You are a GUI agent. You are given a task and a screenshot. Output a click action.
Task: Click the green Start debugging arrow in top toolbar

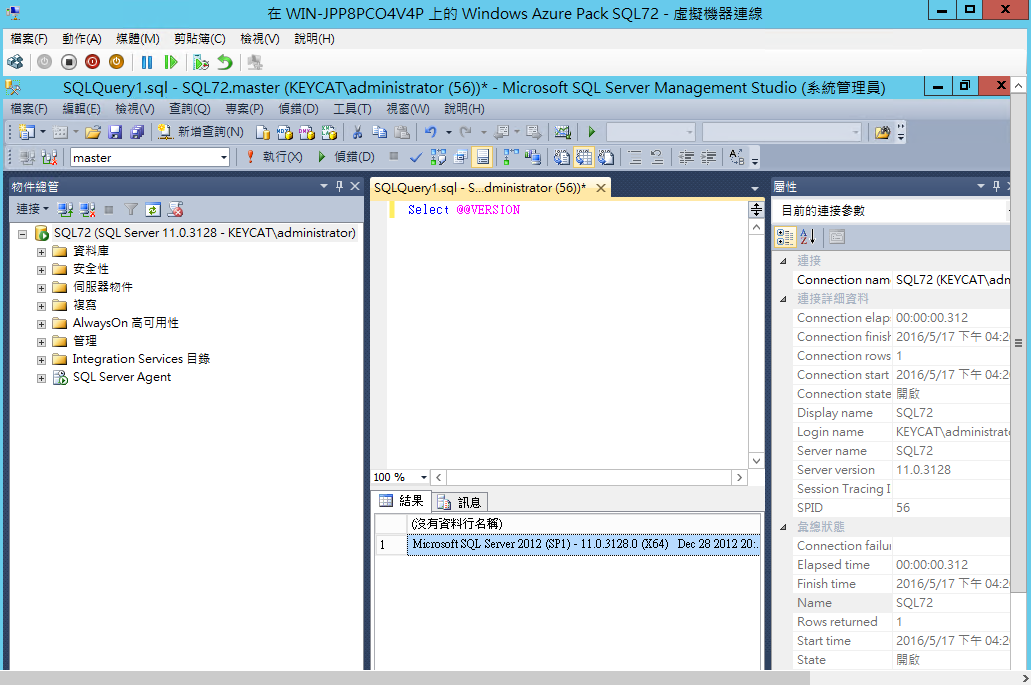click(592, 132)
